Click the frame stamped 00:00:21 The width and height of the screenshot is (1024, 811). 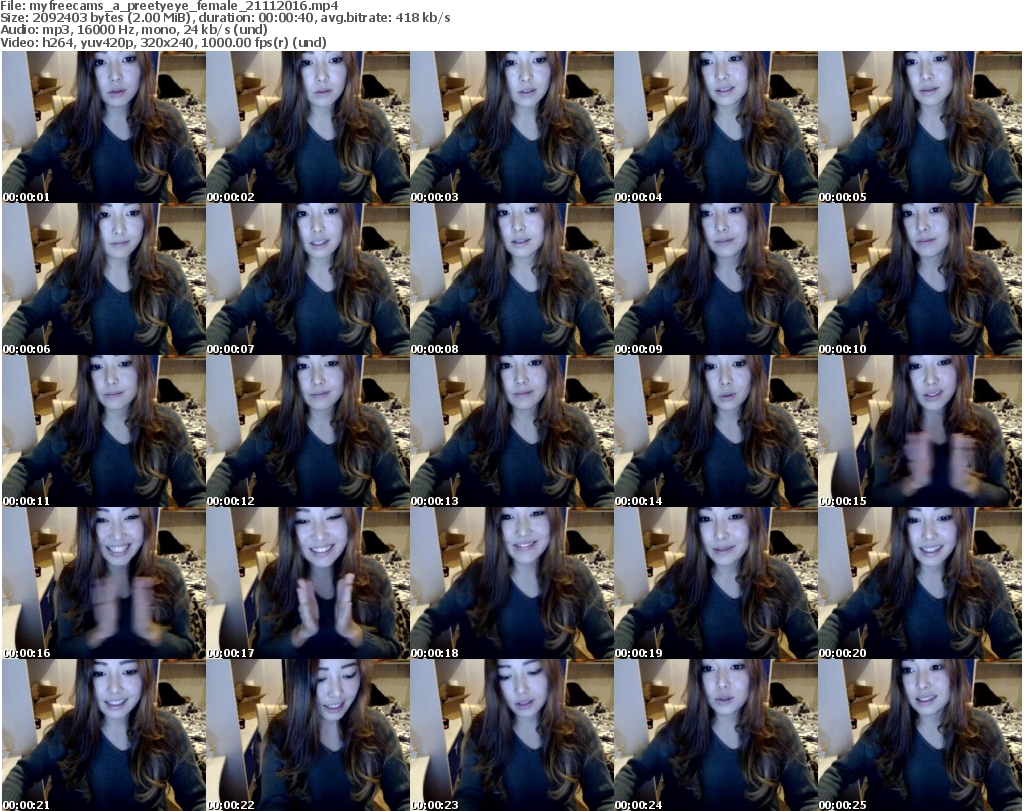click(x=104, y=735)
